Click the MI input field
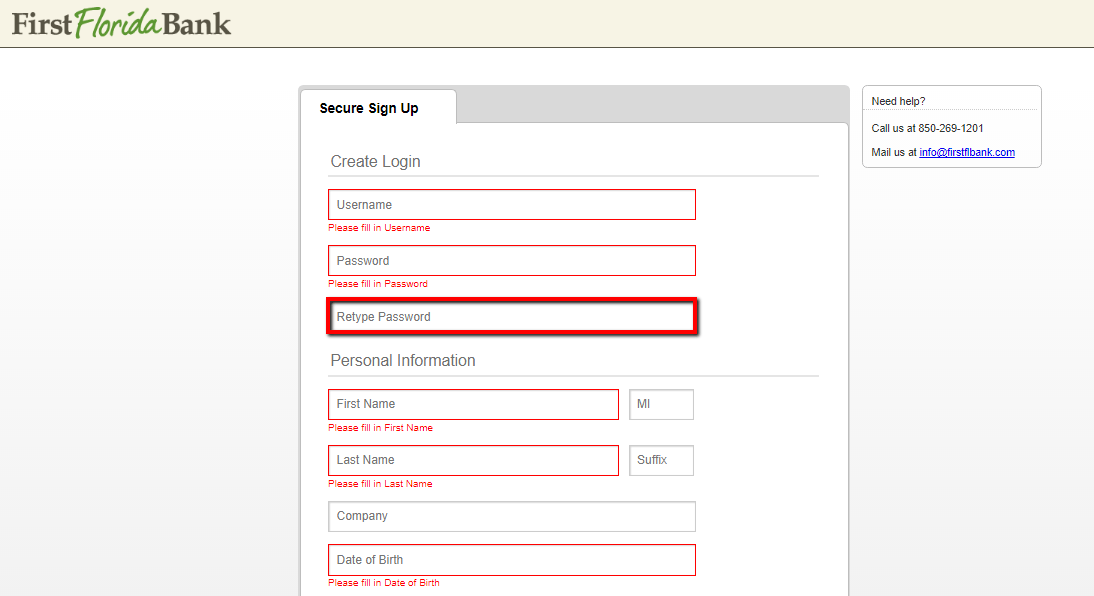Screen dimensions: 1094x596 point(660,404)
